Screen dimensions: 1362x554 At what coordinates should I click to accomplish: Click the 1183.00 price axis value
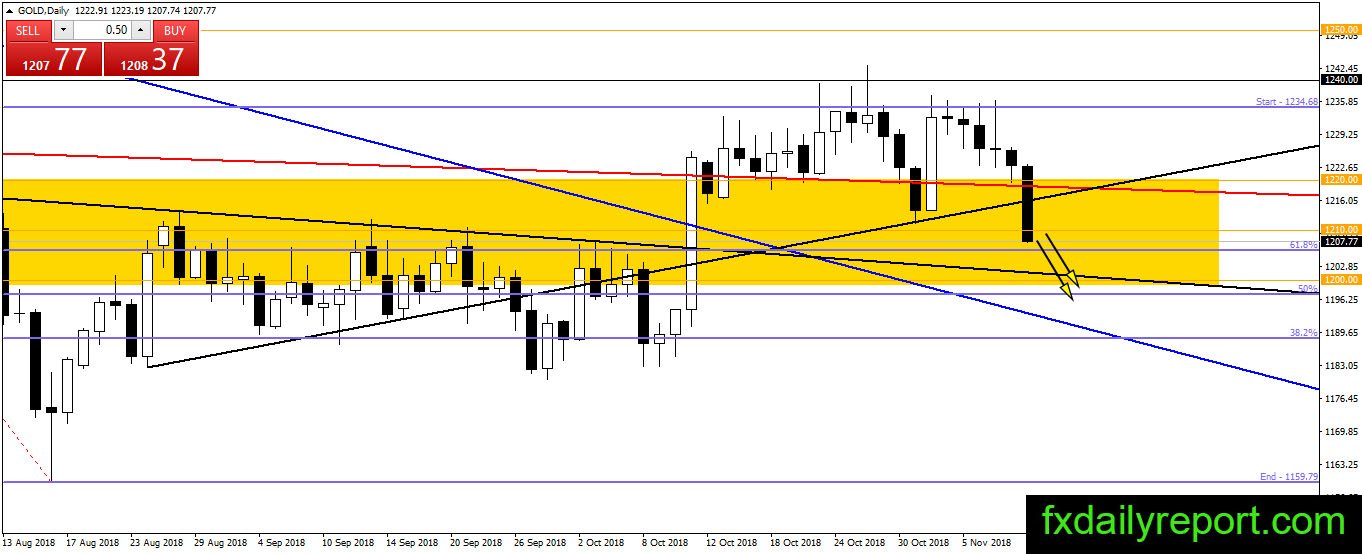1339,366
